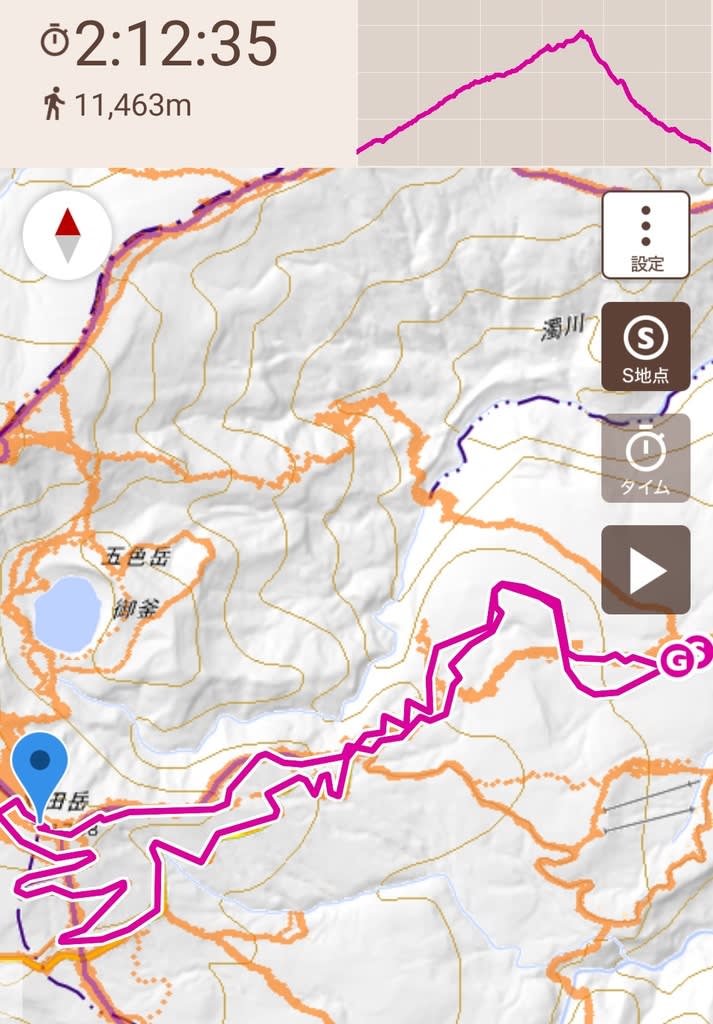Tap the elevation graph peak point
The width and height of the screenshot is (713, 1024).
point(581,32)
